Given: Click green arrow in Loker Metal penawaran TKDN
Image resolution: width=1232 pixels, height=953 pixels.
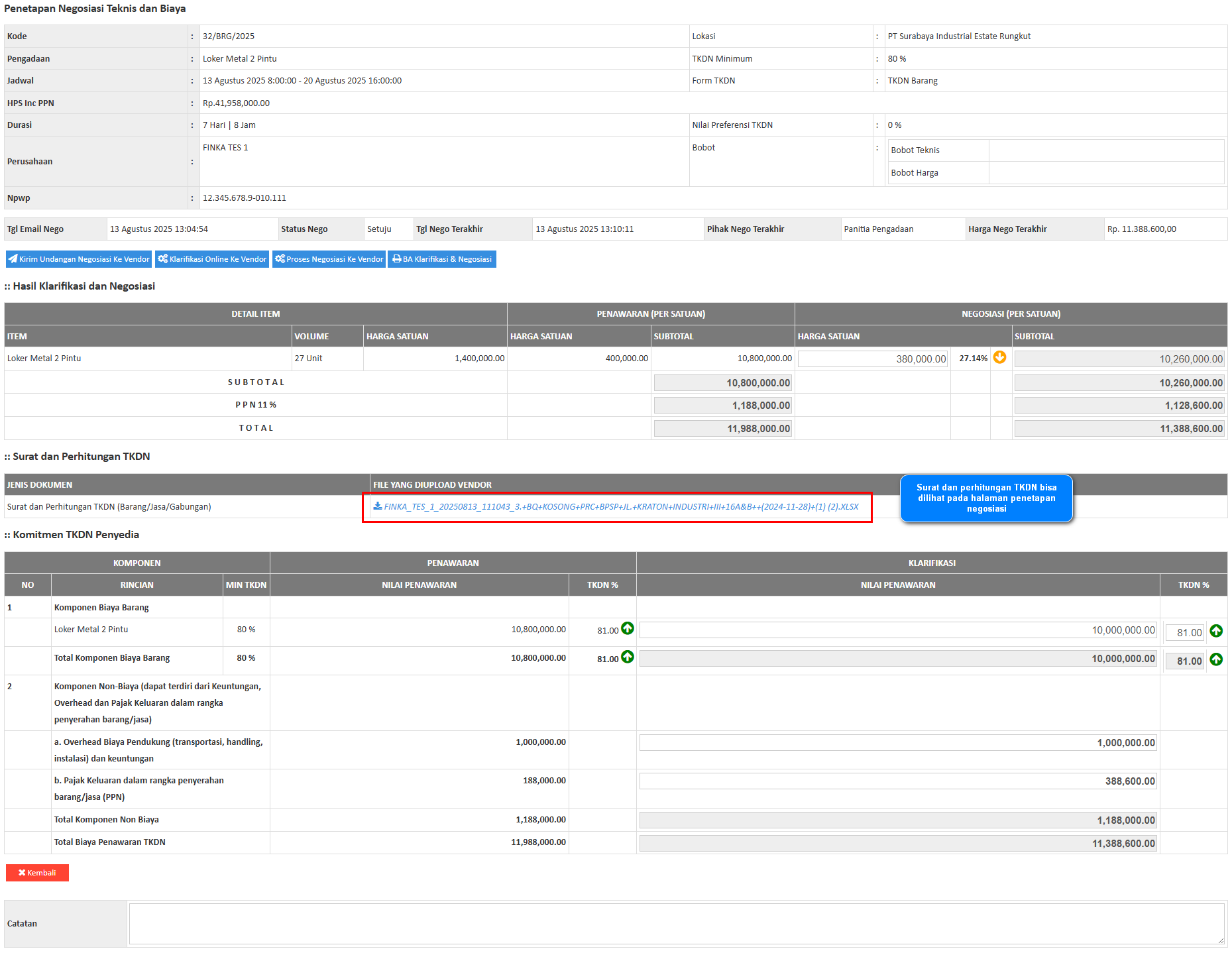Looking at the screenshot, I should [x=627, y=629].
